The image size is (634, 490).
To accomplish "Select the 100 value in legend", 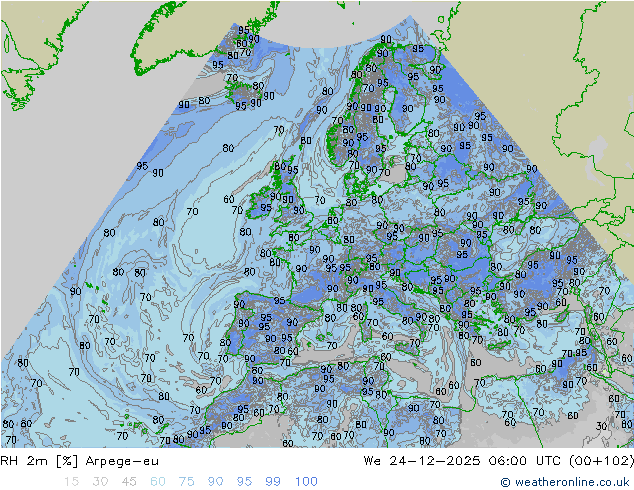I will tap(306, 482).
